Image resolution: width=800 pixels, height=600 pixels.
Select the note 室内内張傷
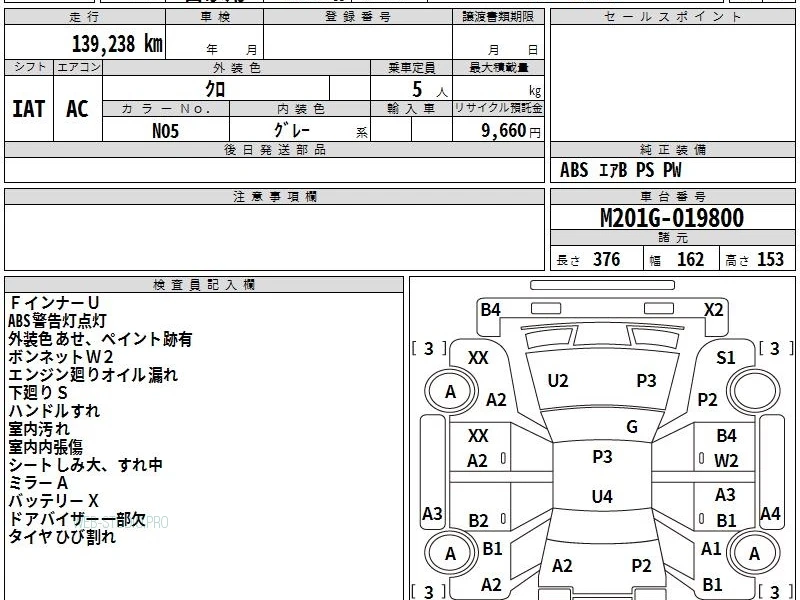click(45, 447)
